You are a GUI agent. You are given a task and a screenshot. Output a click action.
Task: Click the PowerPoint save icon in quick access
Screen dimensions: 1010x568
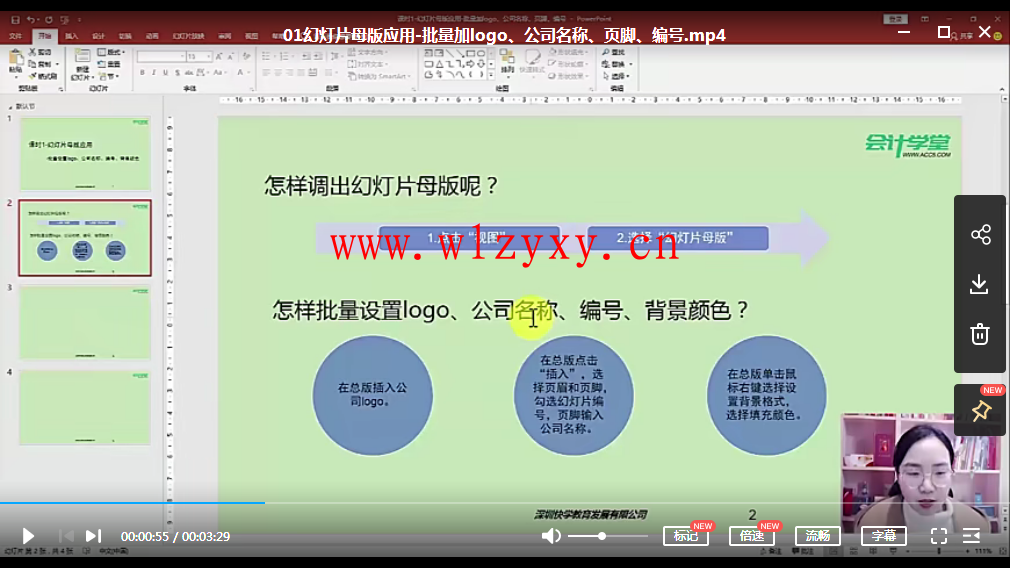tap(15, 20)
